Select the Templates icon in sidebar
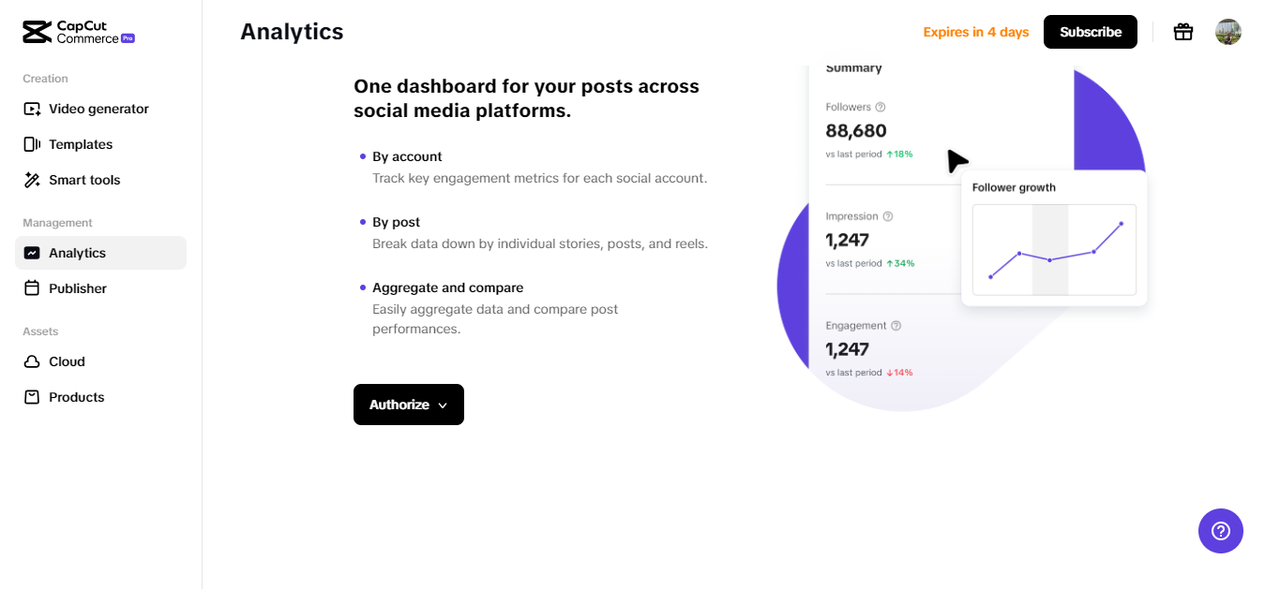Screen dimensions: 1280x589 point(32,144)
